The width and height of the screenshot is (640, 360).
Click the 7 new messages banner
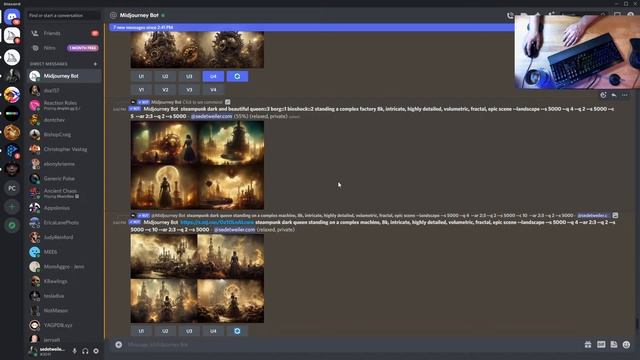click(x=311, y=27)
